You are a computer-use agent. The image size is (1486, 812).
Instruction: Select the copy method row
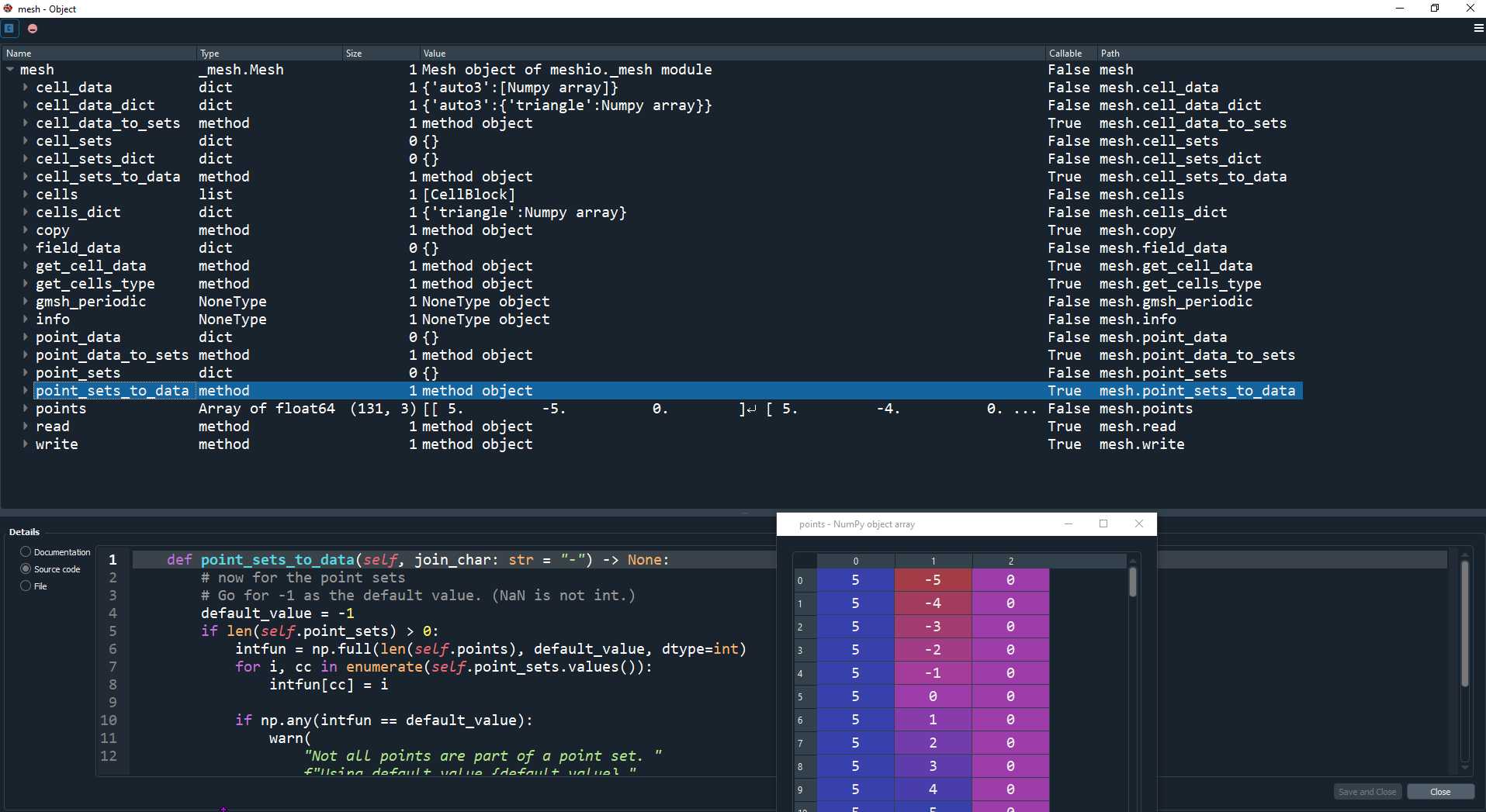click(652, 230)
